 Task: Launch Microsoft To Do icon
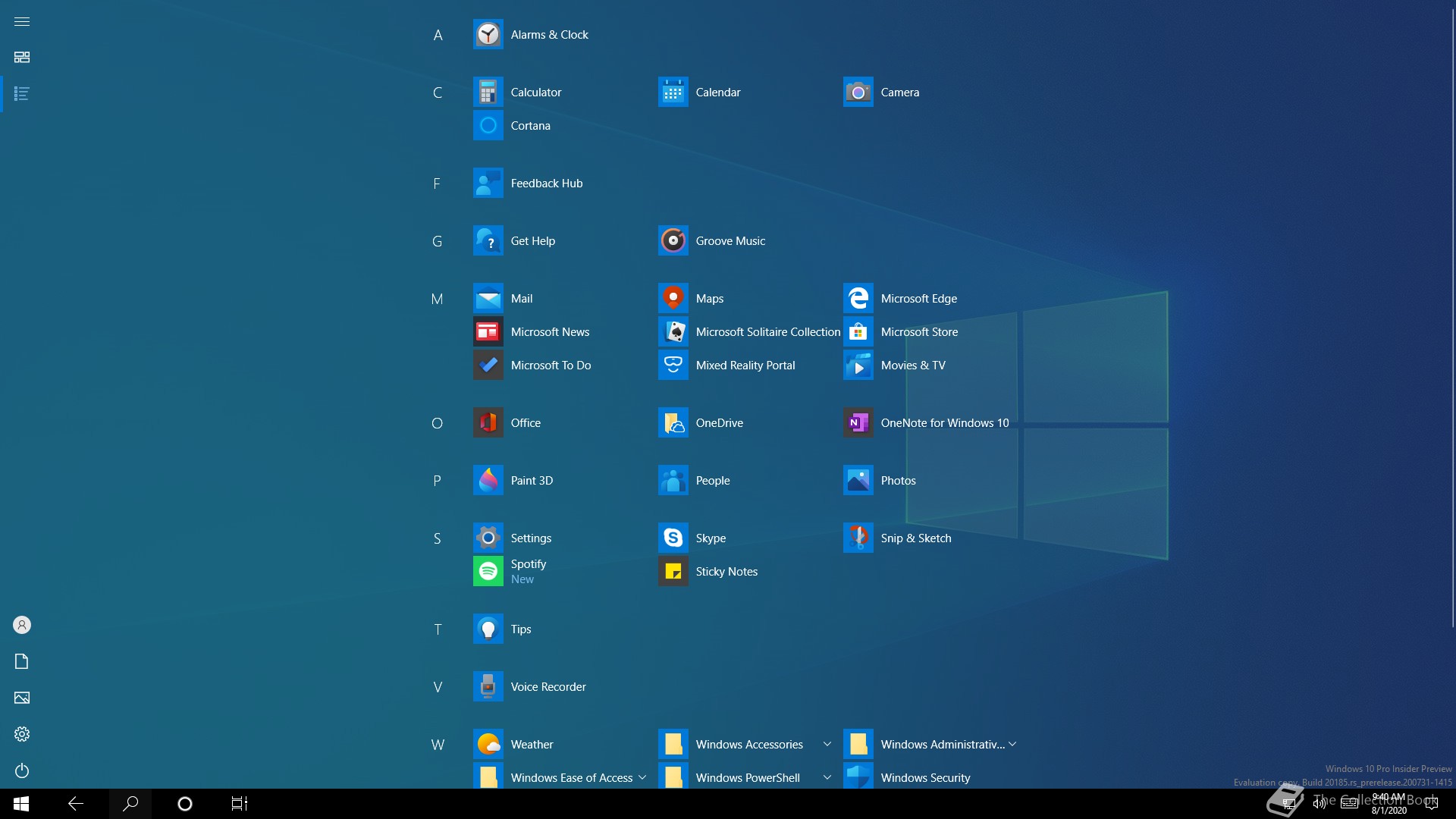[488, 365]
